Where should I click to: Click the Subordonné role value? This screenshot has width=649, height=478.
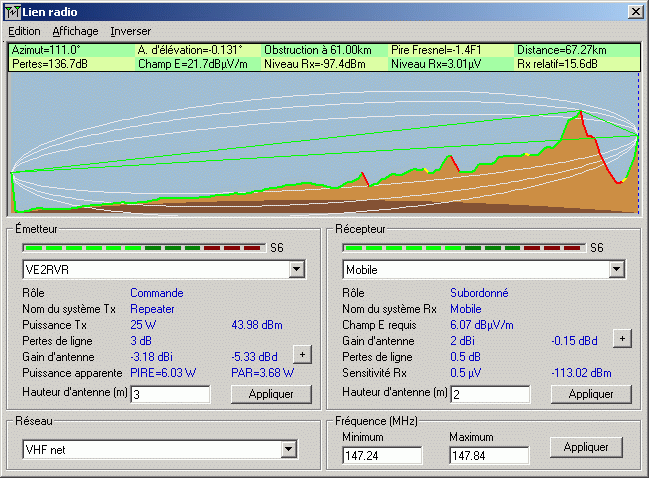(x=479, y=293)
